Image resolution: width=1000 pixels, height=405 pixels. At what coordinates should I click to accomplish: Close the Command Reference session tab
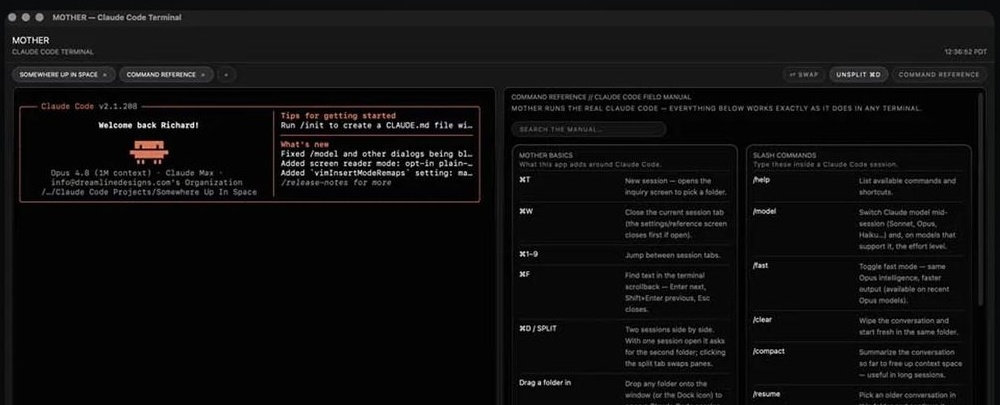coord(203,75)
